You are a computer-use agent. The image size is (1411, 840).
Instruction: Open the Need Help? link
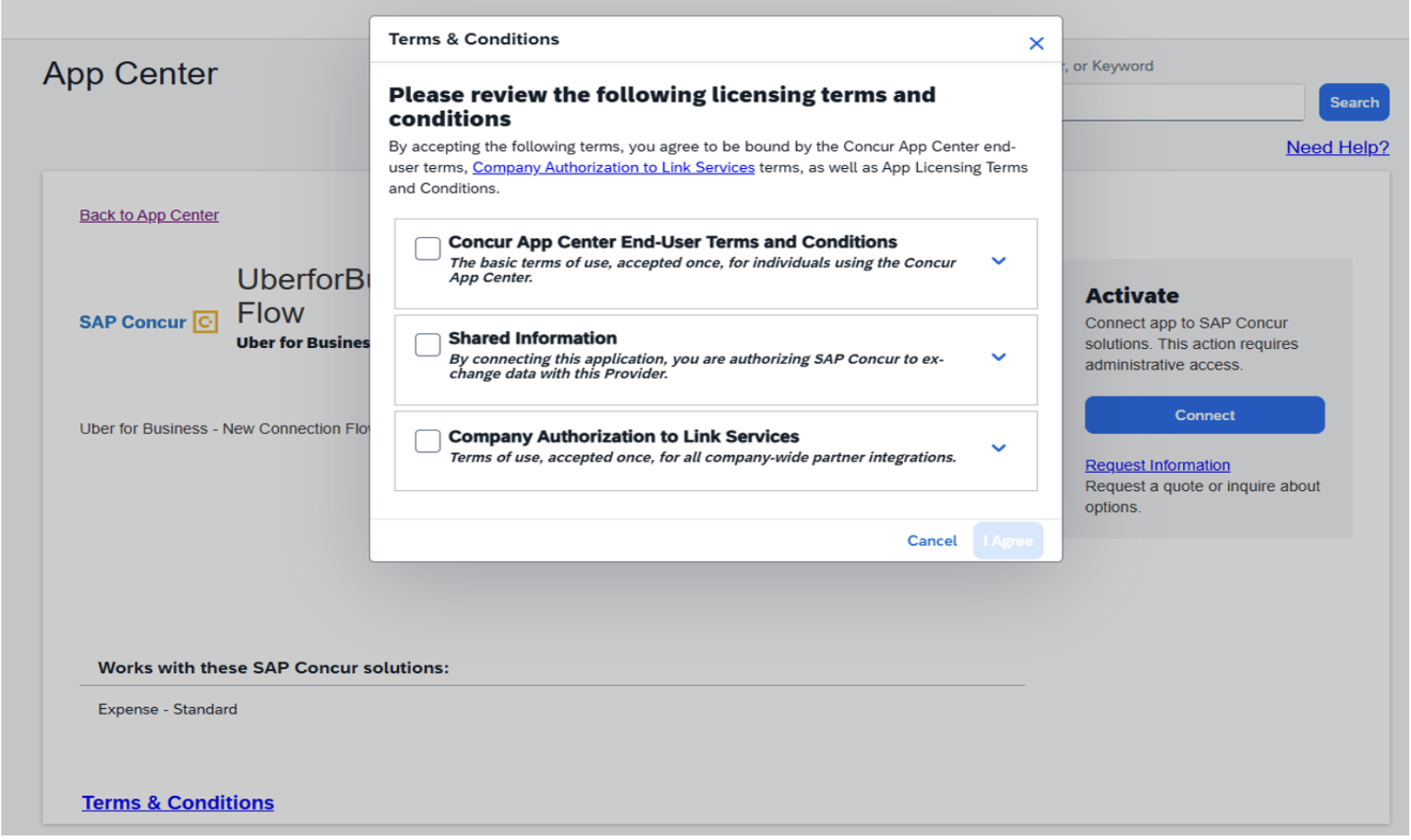(x=1337, y=148)
